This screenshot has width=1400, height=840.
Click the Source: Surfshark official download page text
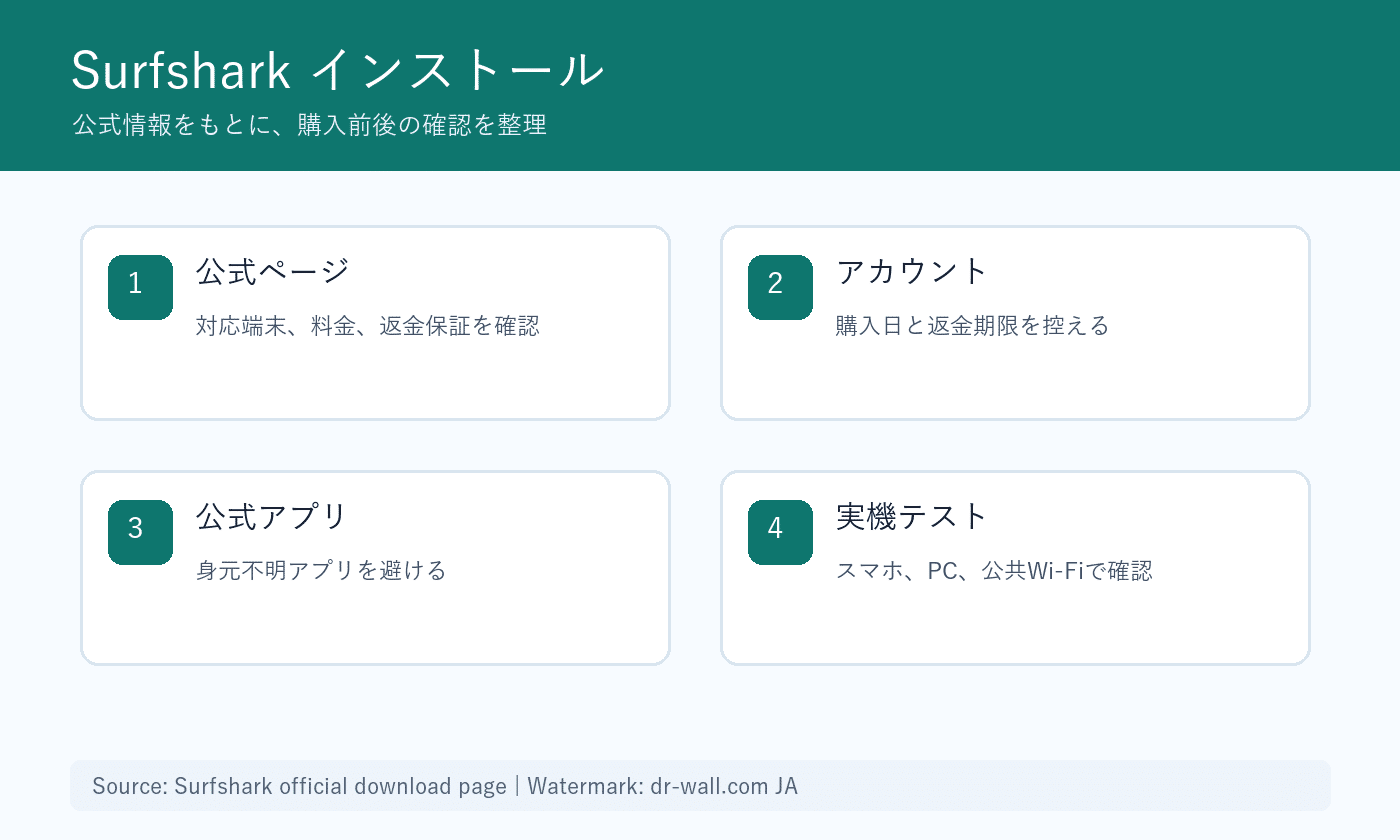(299, 786)
